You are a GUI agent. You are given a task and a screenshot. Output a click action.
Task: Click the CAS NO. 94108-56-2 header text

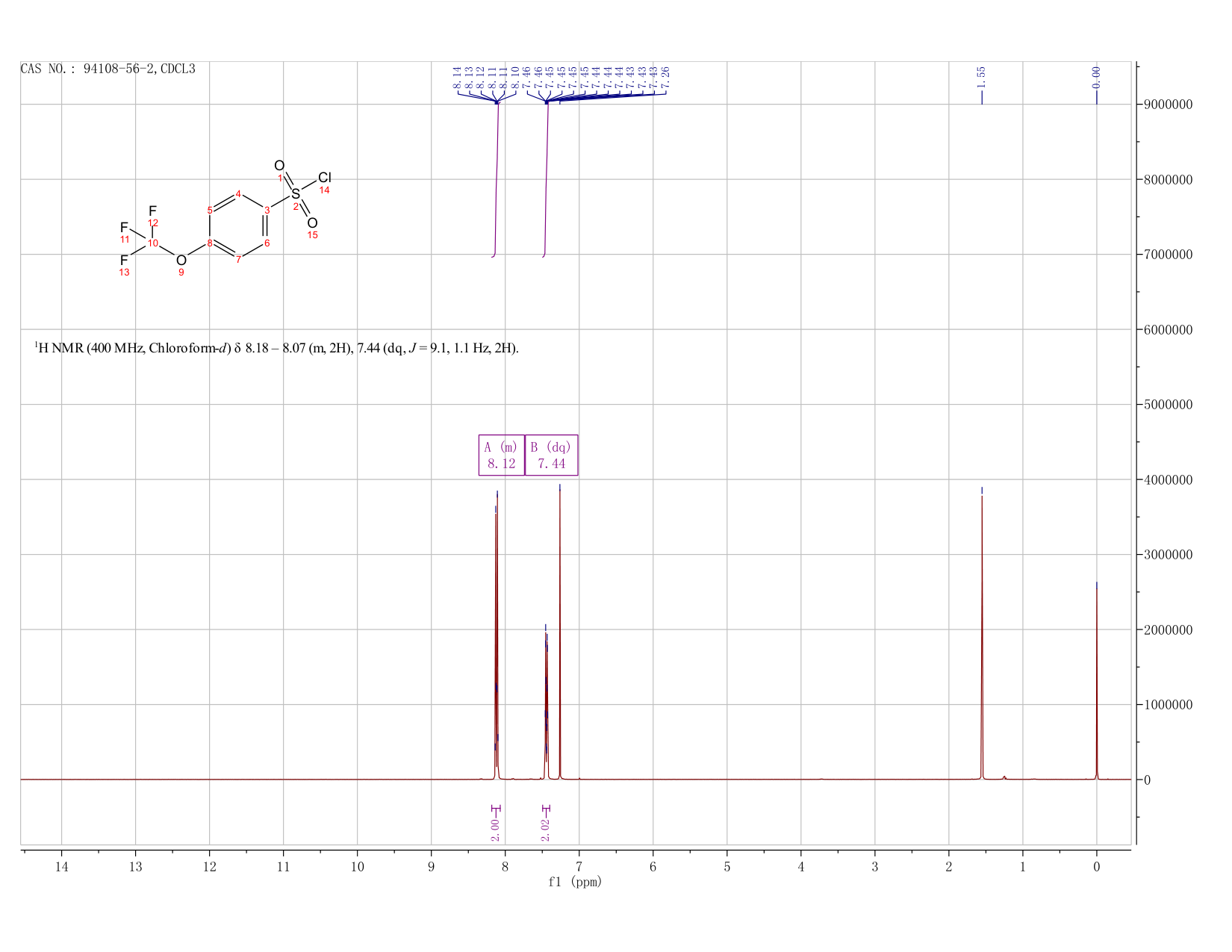pos(108,69)
